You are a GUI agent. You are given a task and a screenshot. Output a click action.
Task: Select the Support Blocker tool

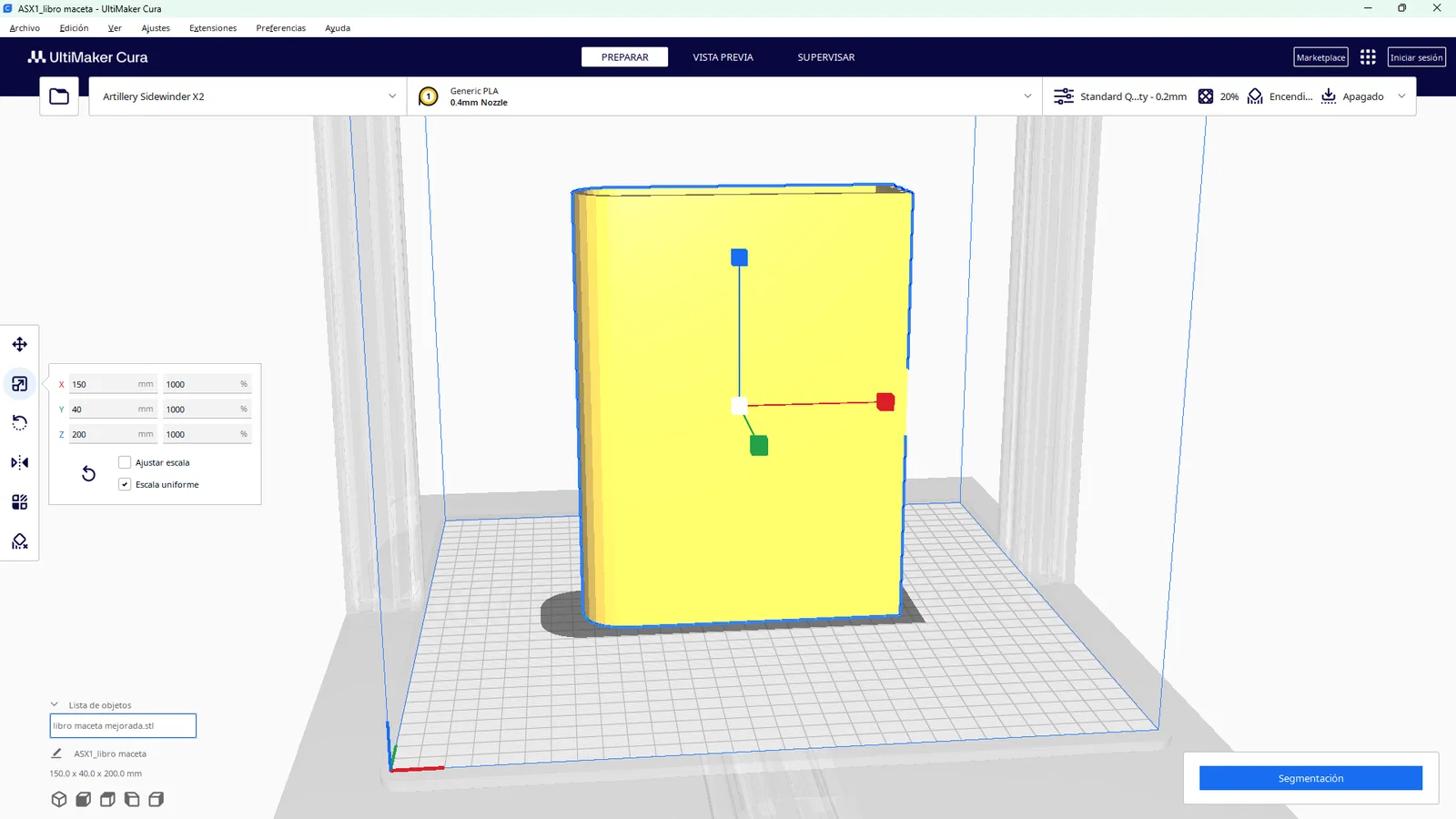coord(19,541)
